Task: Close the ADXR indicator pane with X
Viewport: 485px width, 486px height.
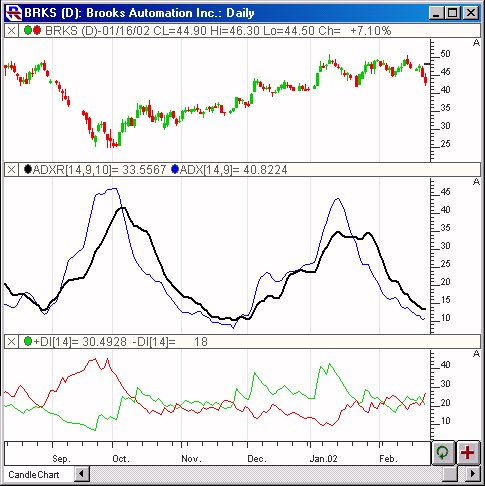Action: coord(11,170)
